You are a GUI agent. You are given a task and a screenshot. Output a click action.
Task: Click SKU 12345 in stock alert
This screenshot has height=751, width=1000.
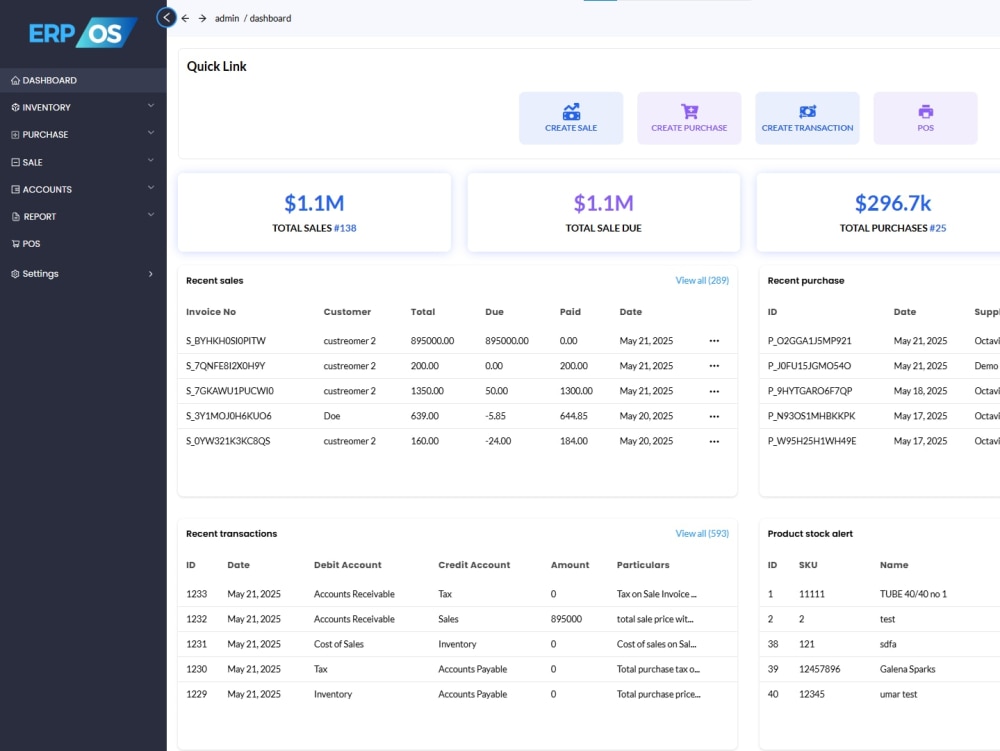(x=812, y=694)
